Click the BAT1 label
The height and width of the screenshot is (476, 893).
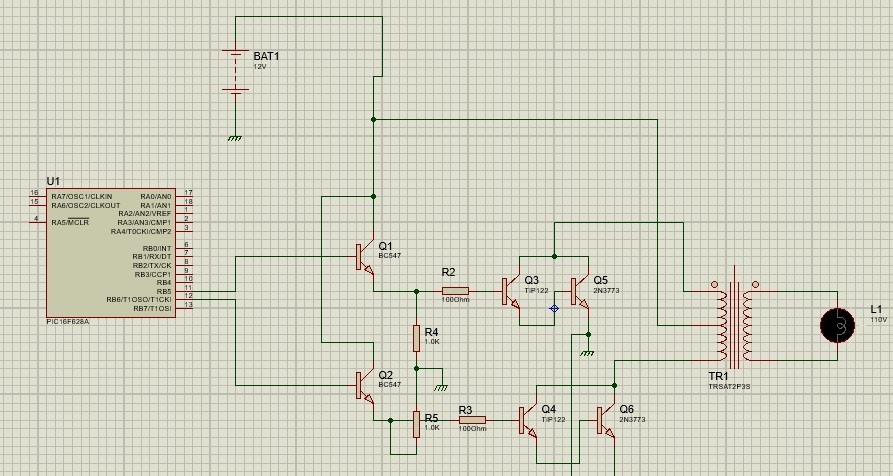(267, 56)
